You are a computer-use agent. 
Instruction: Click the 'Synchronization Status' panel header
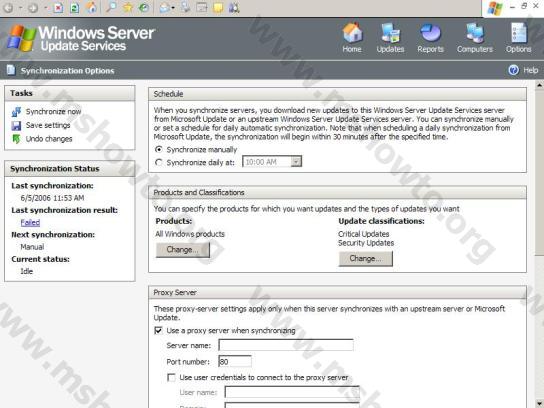click(70, 169)
